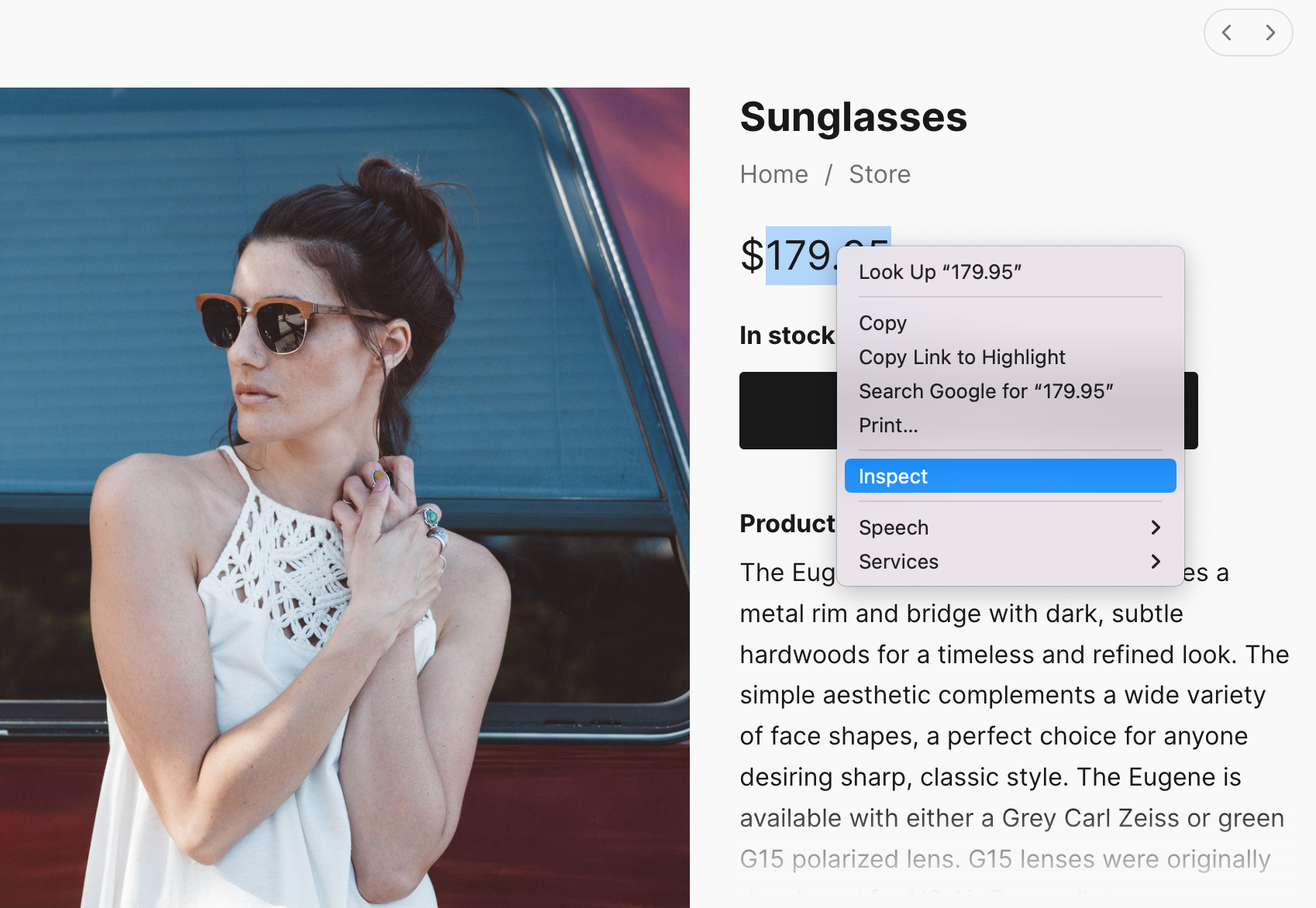Choose Look Up "179.95" menu entry

[939, 272]
